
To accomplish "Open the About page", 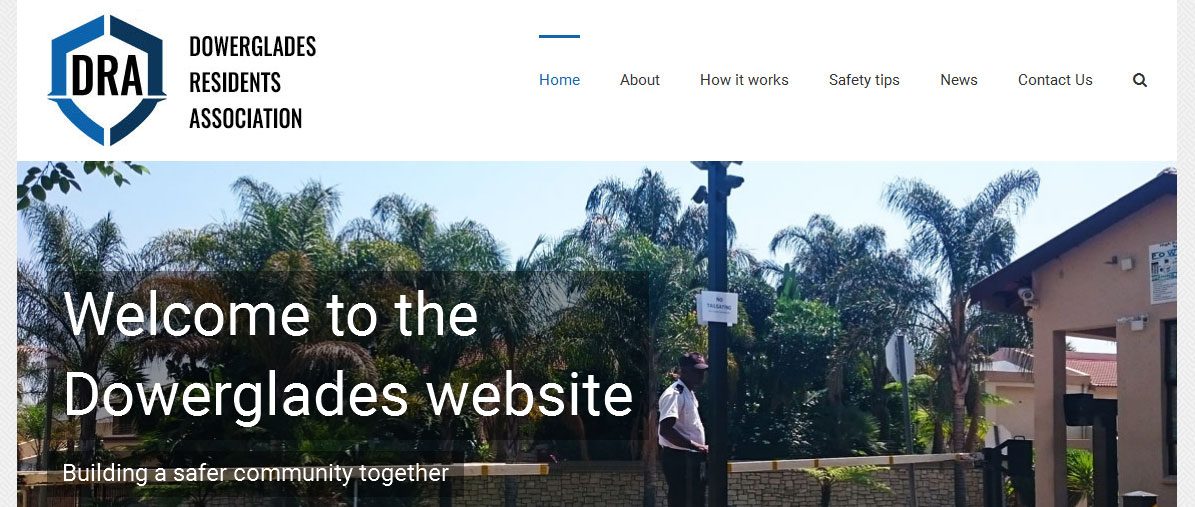I will (x=639, y=80).
